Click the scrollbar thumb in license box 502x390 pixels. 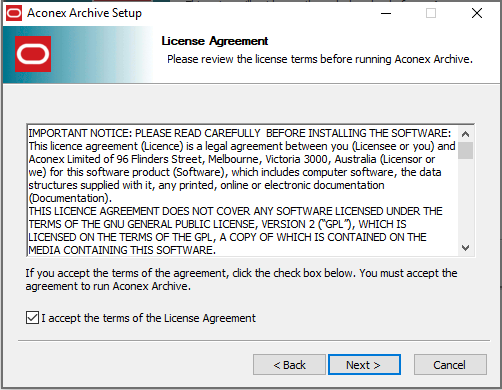(x=466, y=150)
